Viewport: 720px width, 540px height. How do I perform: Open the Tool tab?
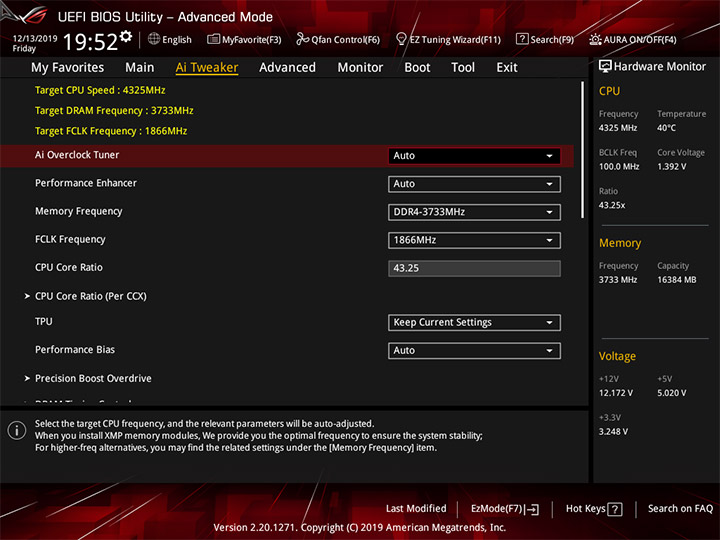[x=463, y=68]
